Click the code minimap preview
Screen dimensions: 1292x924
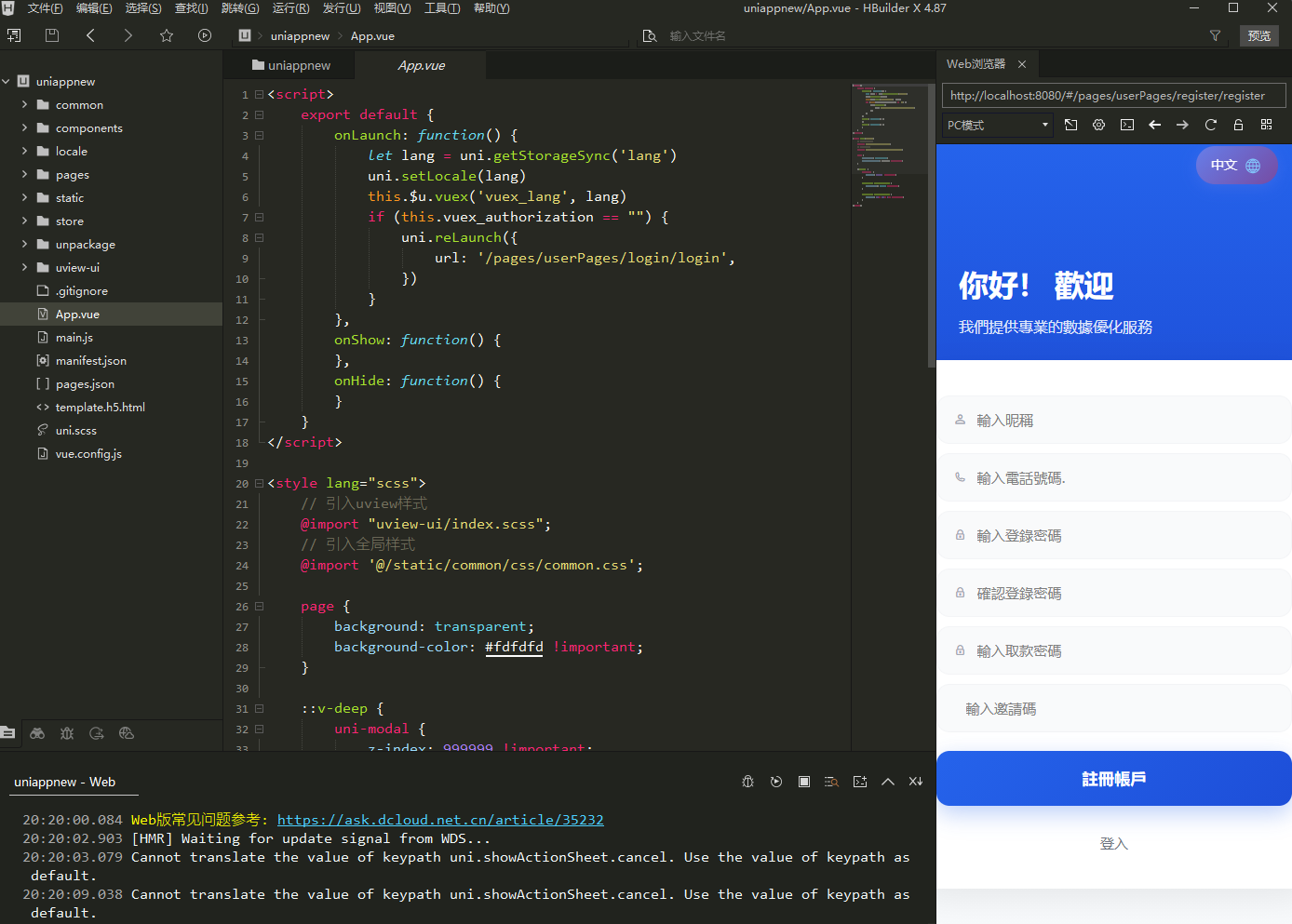889,144
